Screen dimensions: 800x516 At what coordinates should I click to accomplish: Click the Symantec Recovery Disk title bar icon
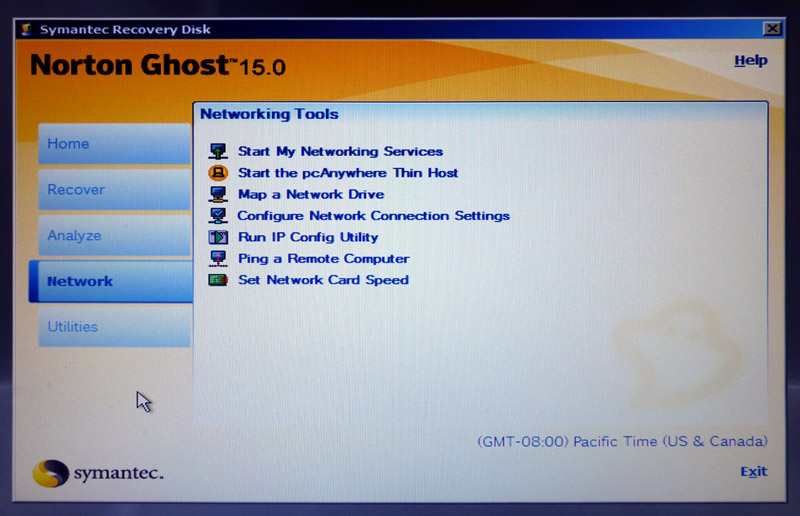click(27, 29)
